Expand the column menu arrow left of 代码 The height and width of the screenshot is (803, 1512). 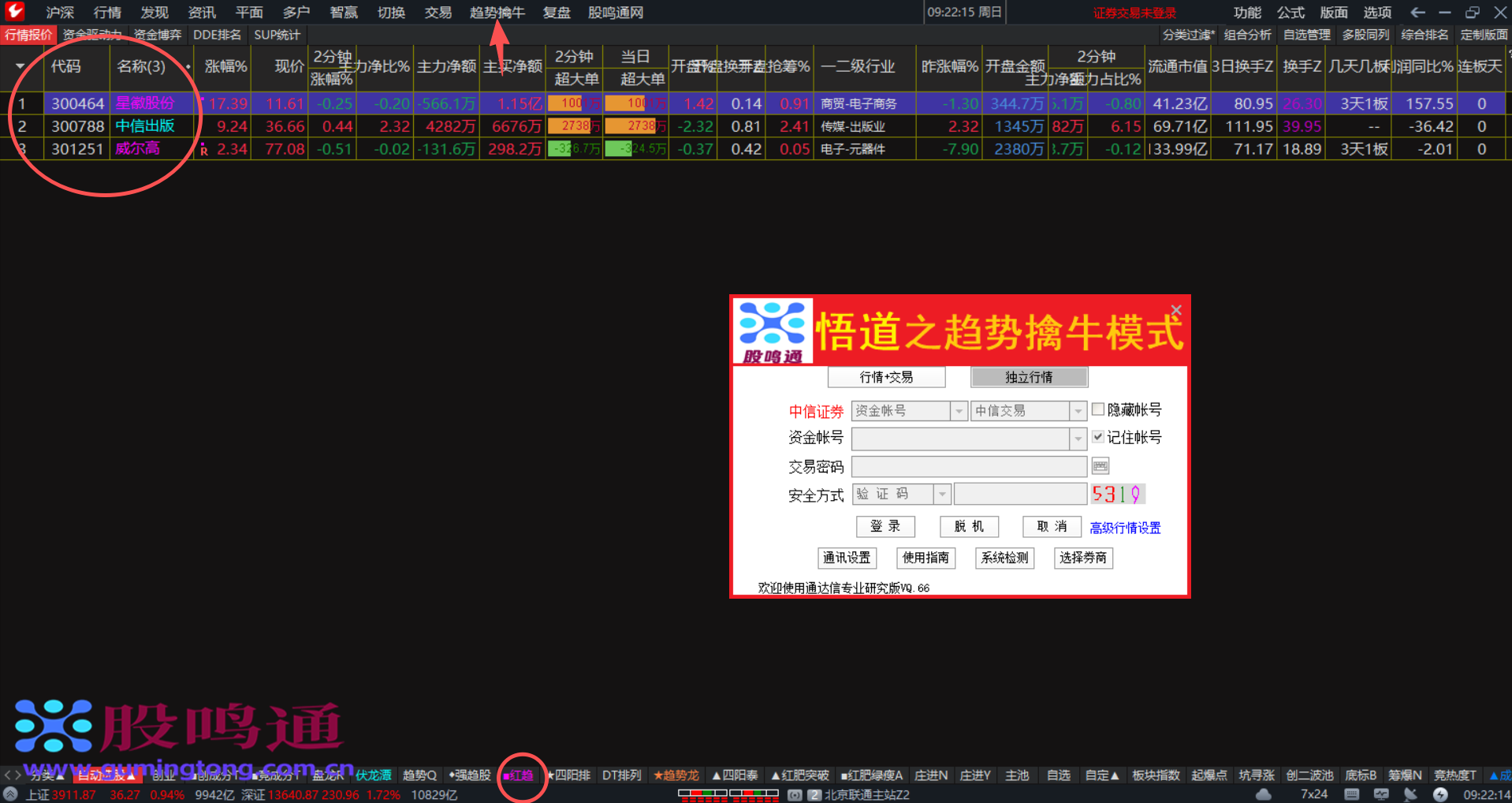[20, 66]
